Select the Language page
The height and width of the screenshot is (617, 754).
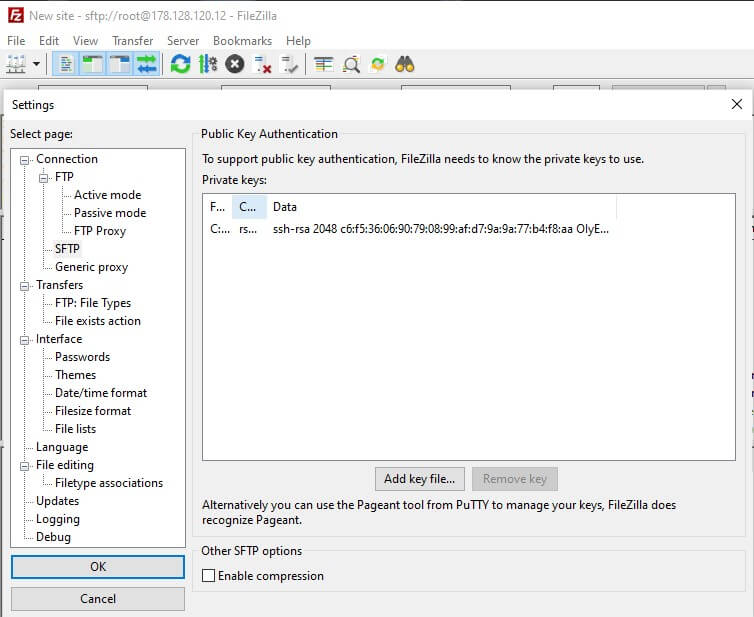click(x=62, y=447)
